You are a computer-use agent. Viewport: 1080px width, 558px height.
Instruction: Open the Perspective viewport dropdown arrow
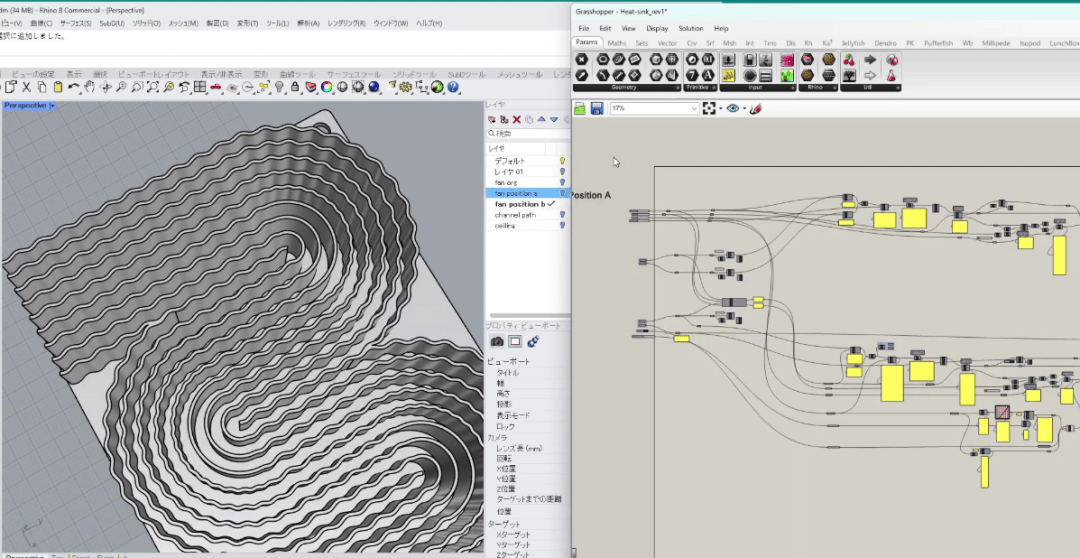53,105
